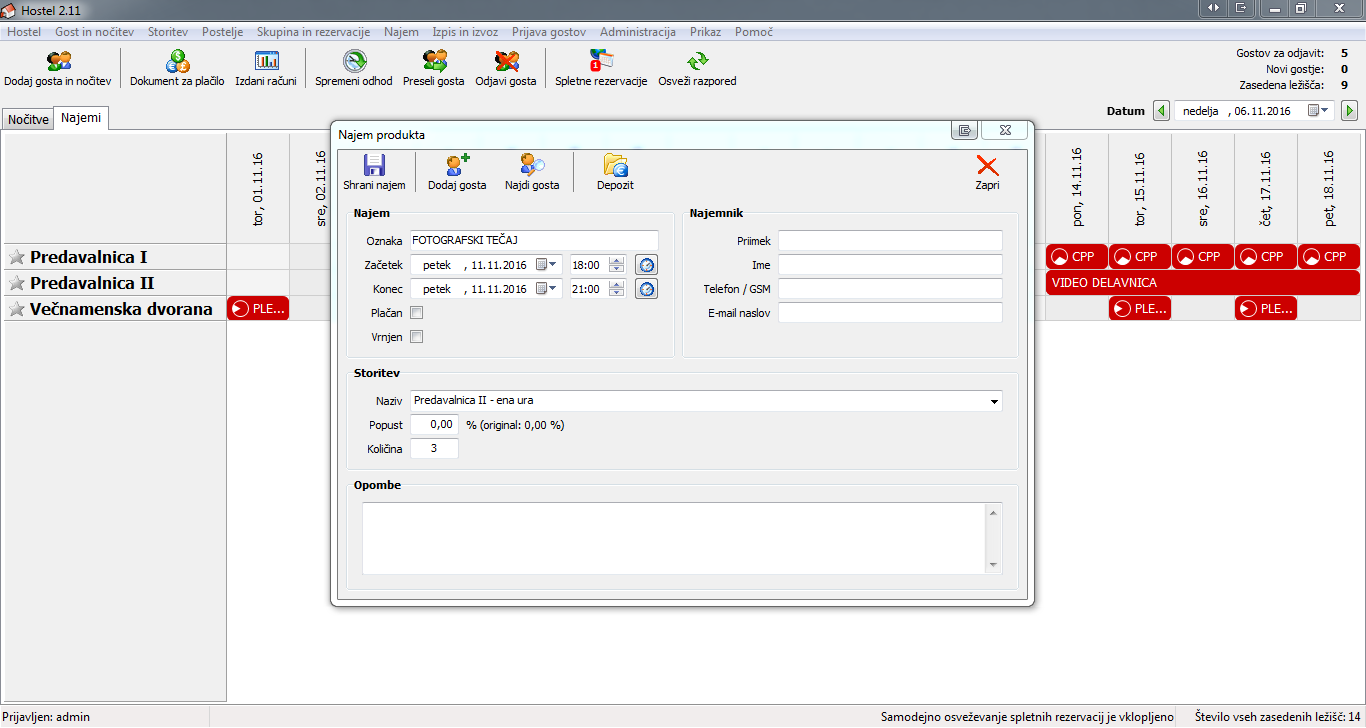1366x728 pixels.
Task: Open the Konec date picker dropdown
Action: (x=547, y=289)
